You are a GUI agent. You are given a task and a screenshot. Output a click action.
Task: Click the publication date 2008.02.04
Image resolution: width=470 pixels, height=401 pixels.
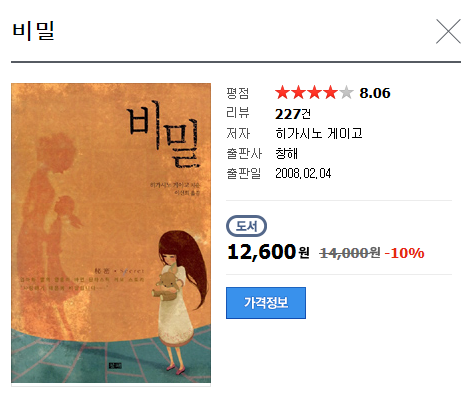point(303,173)
